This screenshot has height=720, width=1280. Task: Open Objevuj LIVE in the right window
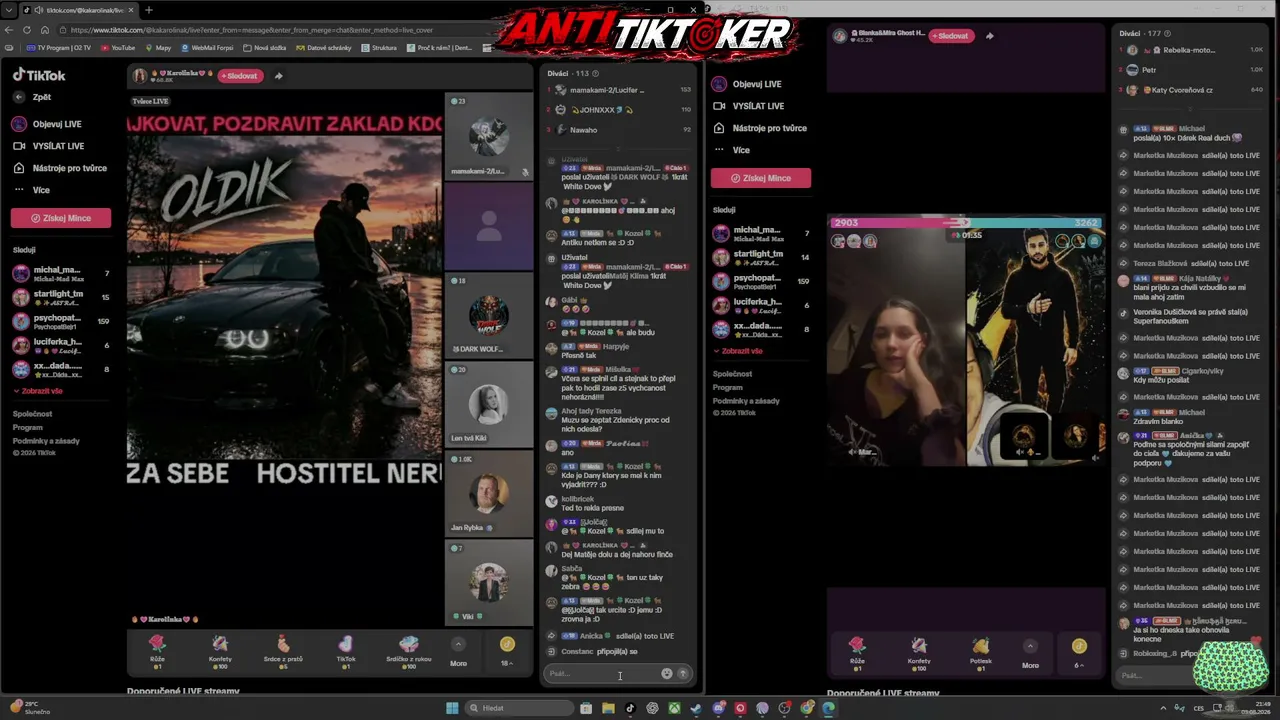[x=747, y=84]
